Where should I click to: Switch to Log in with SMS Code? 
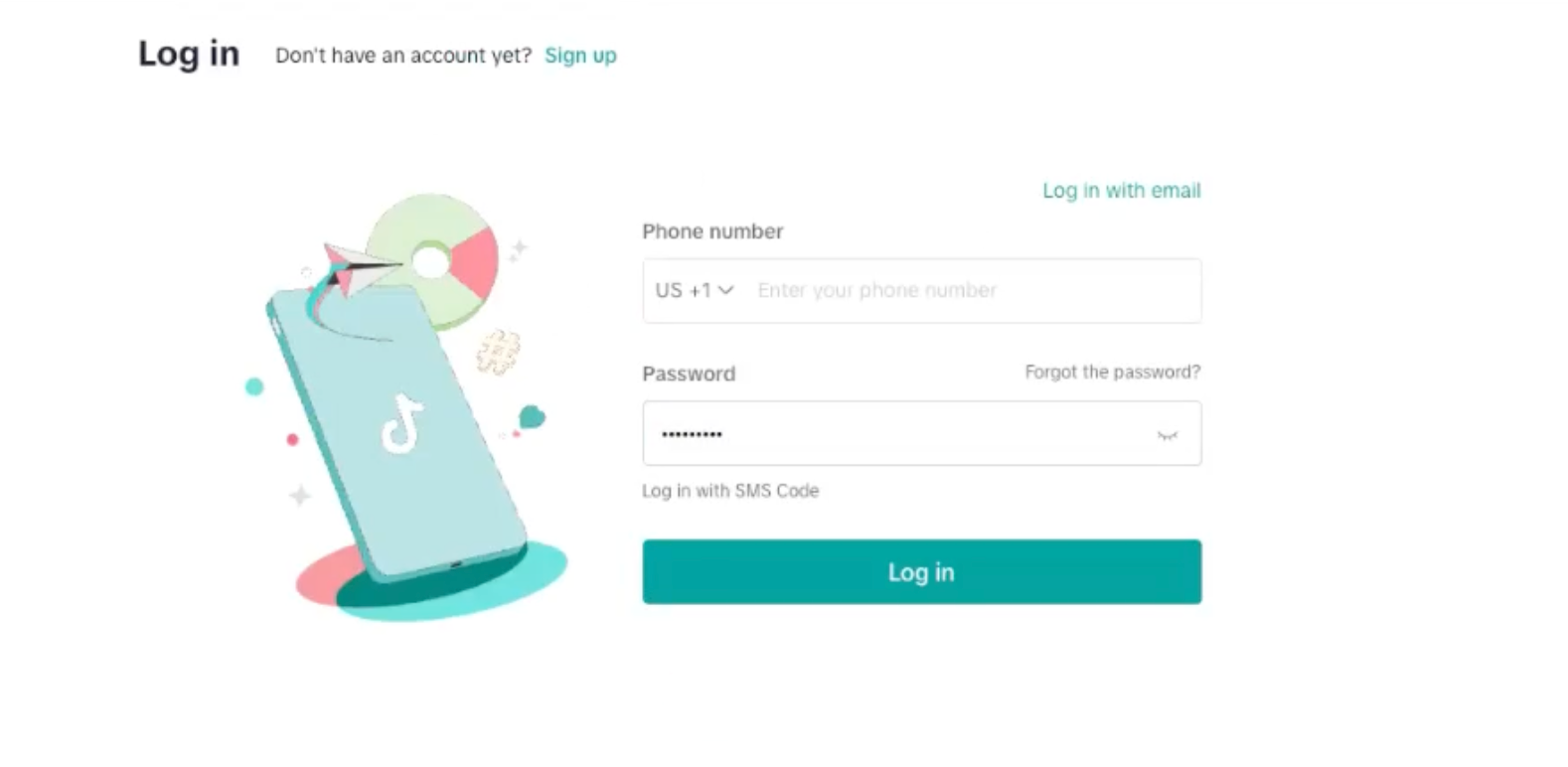(x=730, y=491)
